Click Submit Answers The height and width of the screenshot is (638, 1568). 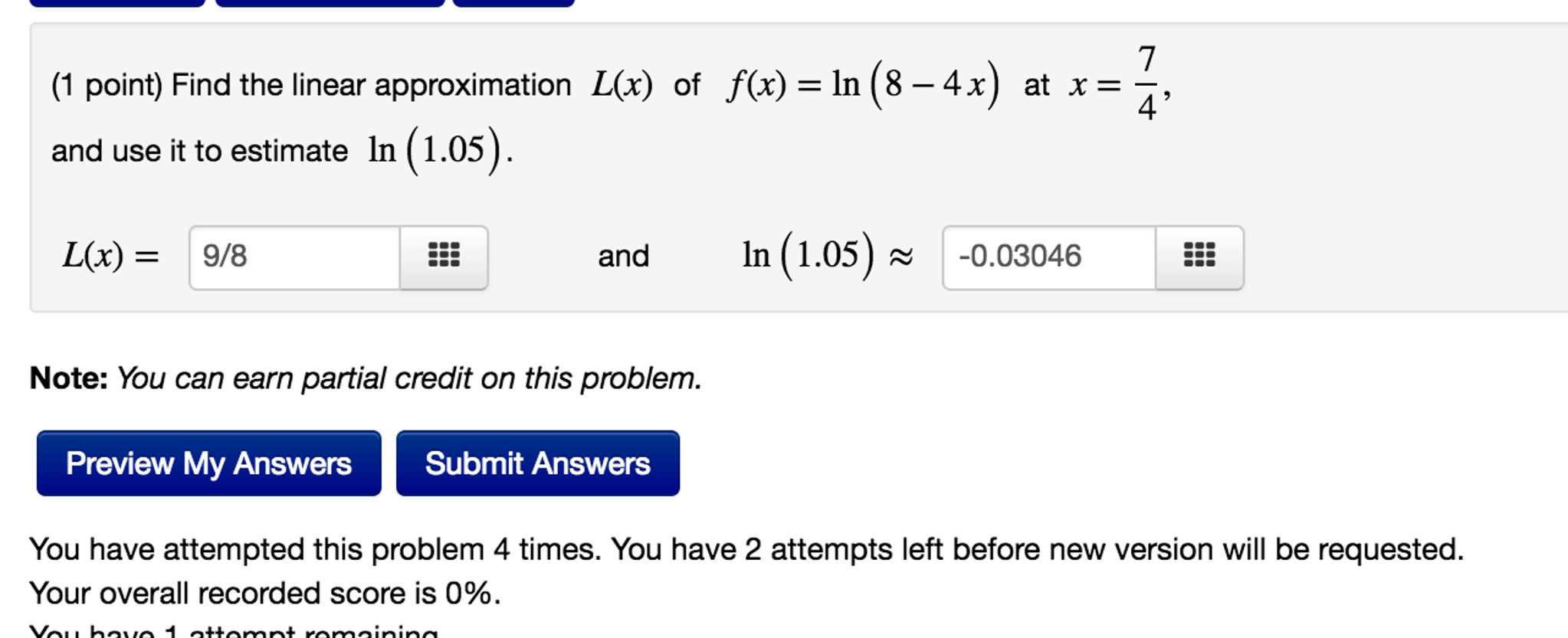click(536, 463)
